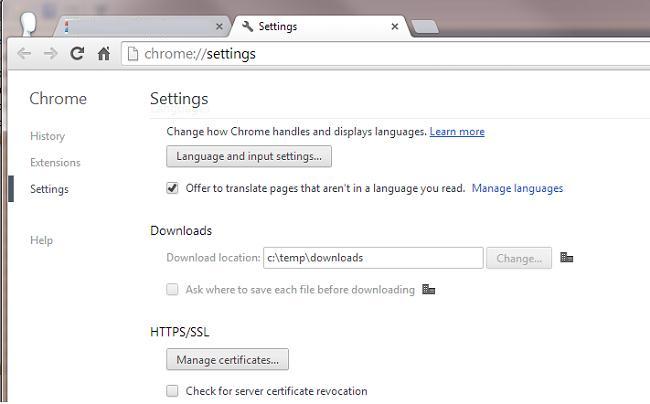The image size is (650, 404).
Task: Switch to the first browser tab
Action: [141, 27]
